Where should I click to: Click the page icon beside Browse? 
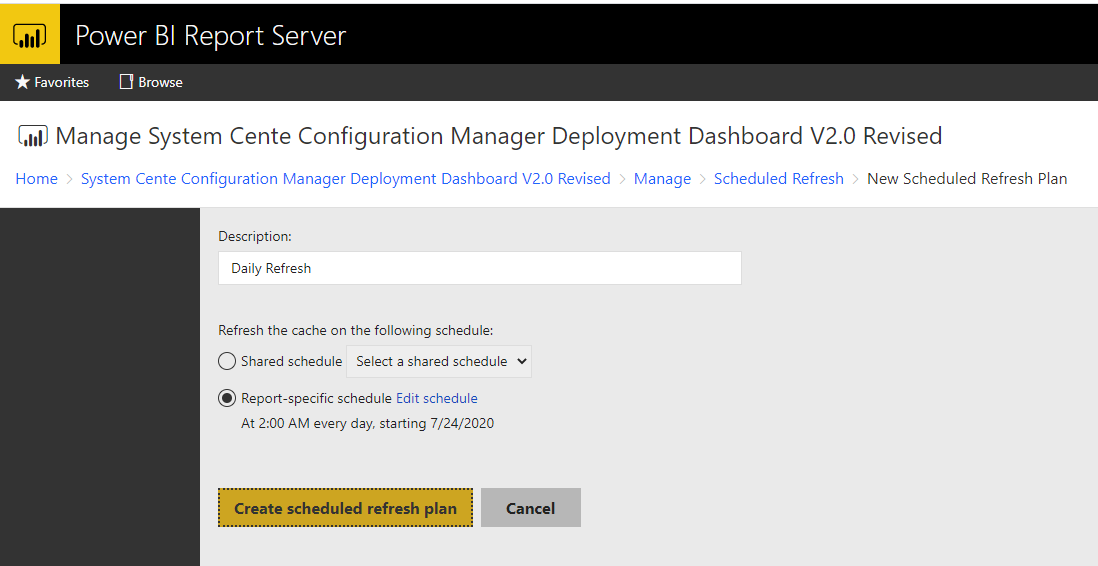point(126,82)
